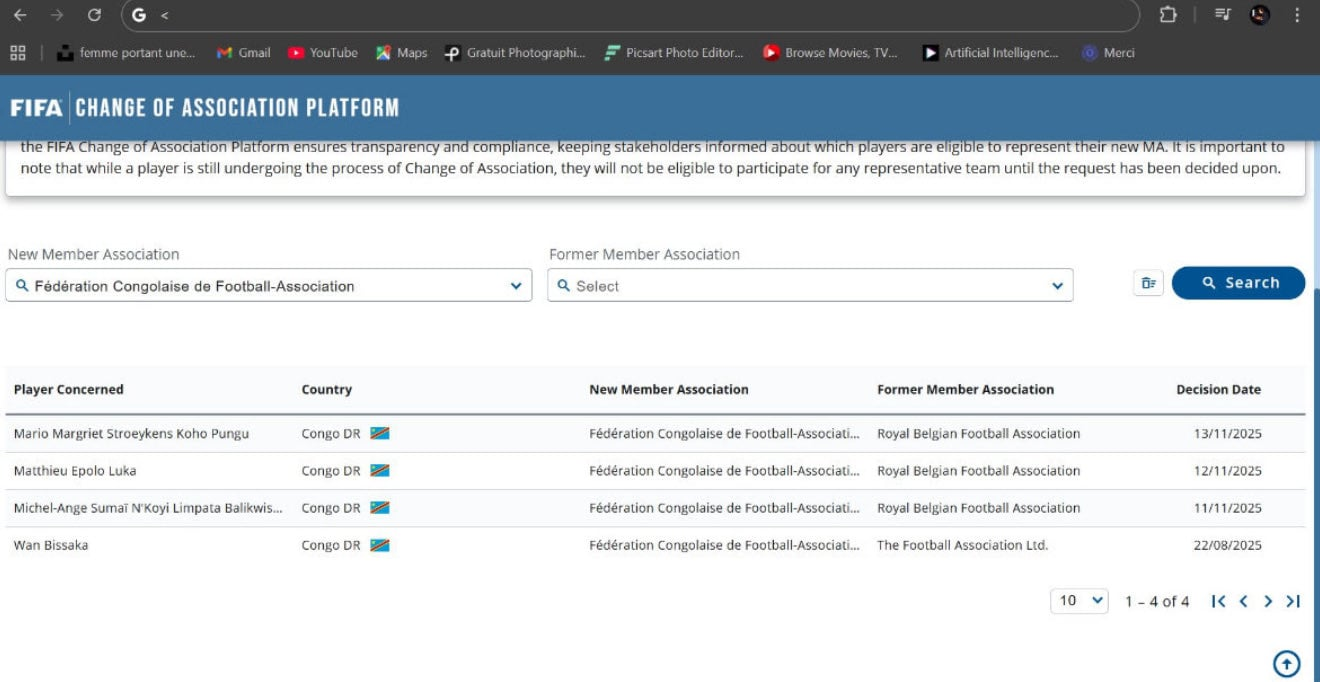Open the Chrome three-dot menu
Viewport: 1320px width, 682px height.
pyautogui.click(x=1297, y=15)
